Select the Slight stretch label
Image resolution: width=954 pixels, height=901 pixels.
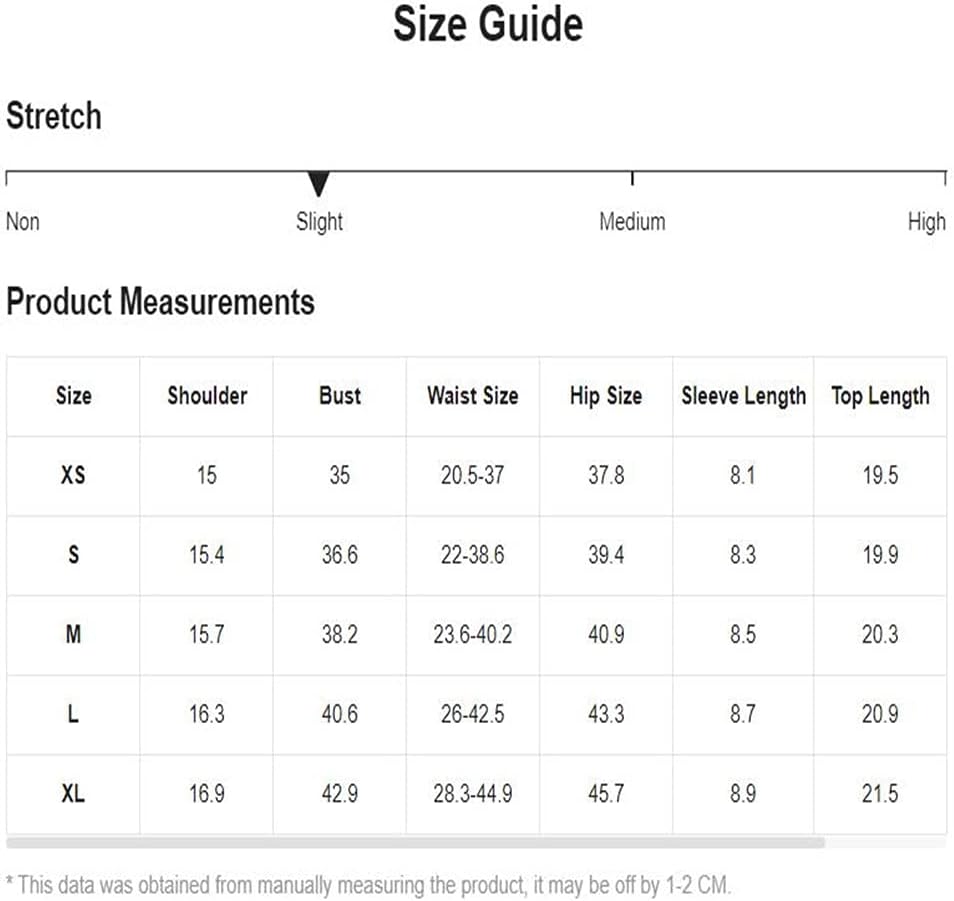(x=319, y=222)
